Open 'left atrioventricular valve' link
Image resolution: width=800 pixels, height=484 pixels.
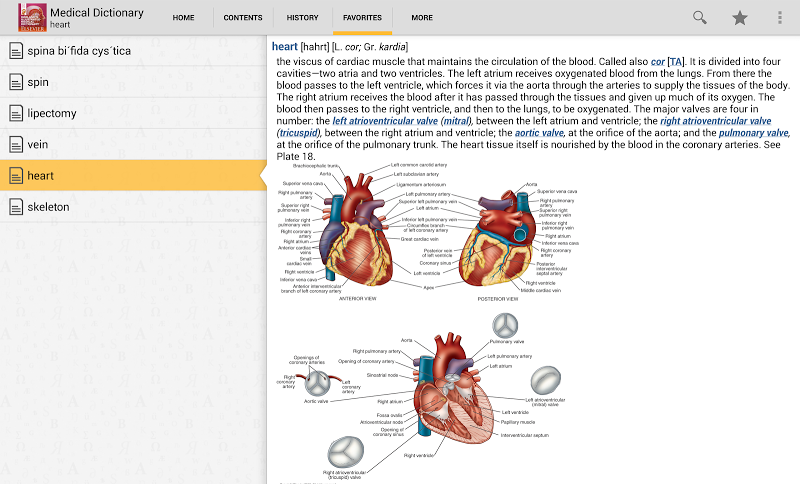tap(385, 121)
